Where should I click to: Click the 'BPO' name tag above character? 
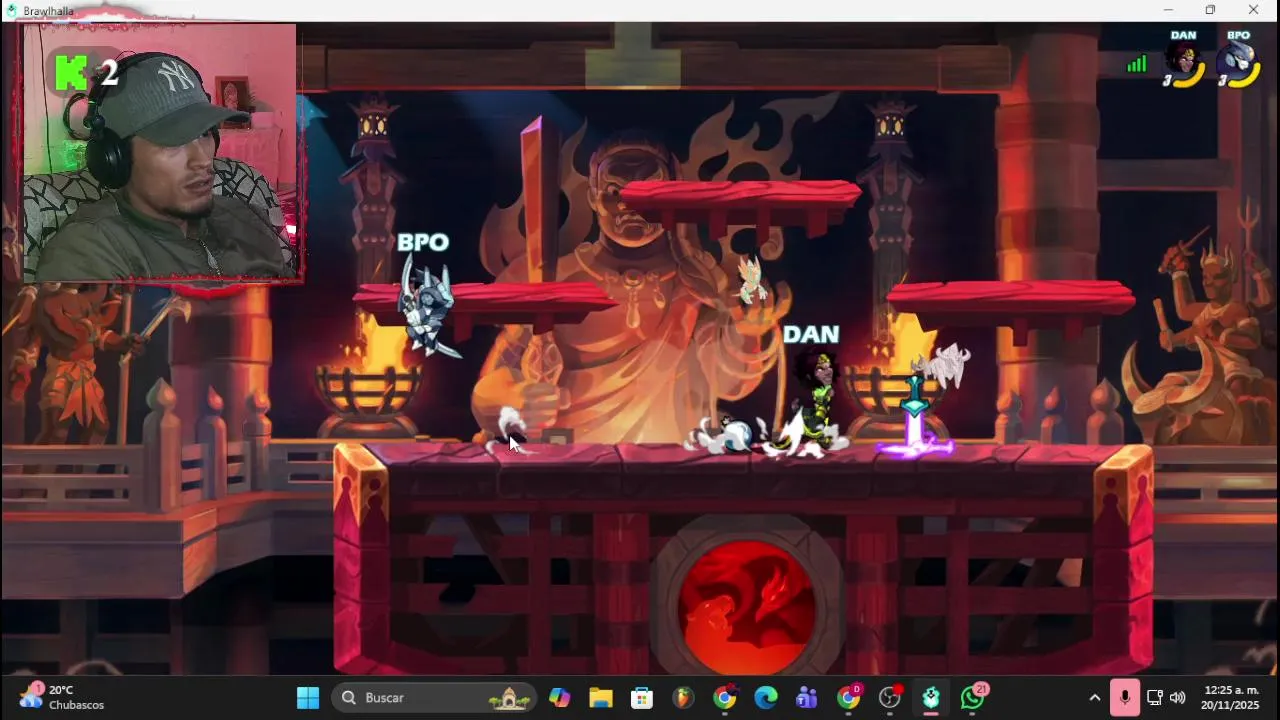click(x=423, y=243)
